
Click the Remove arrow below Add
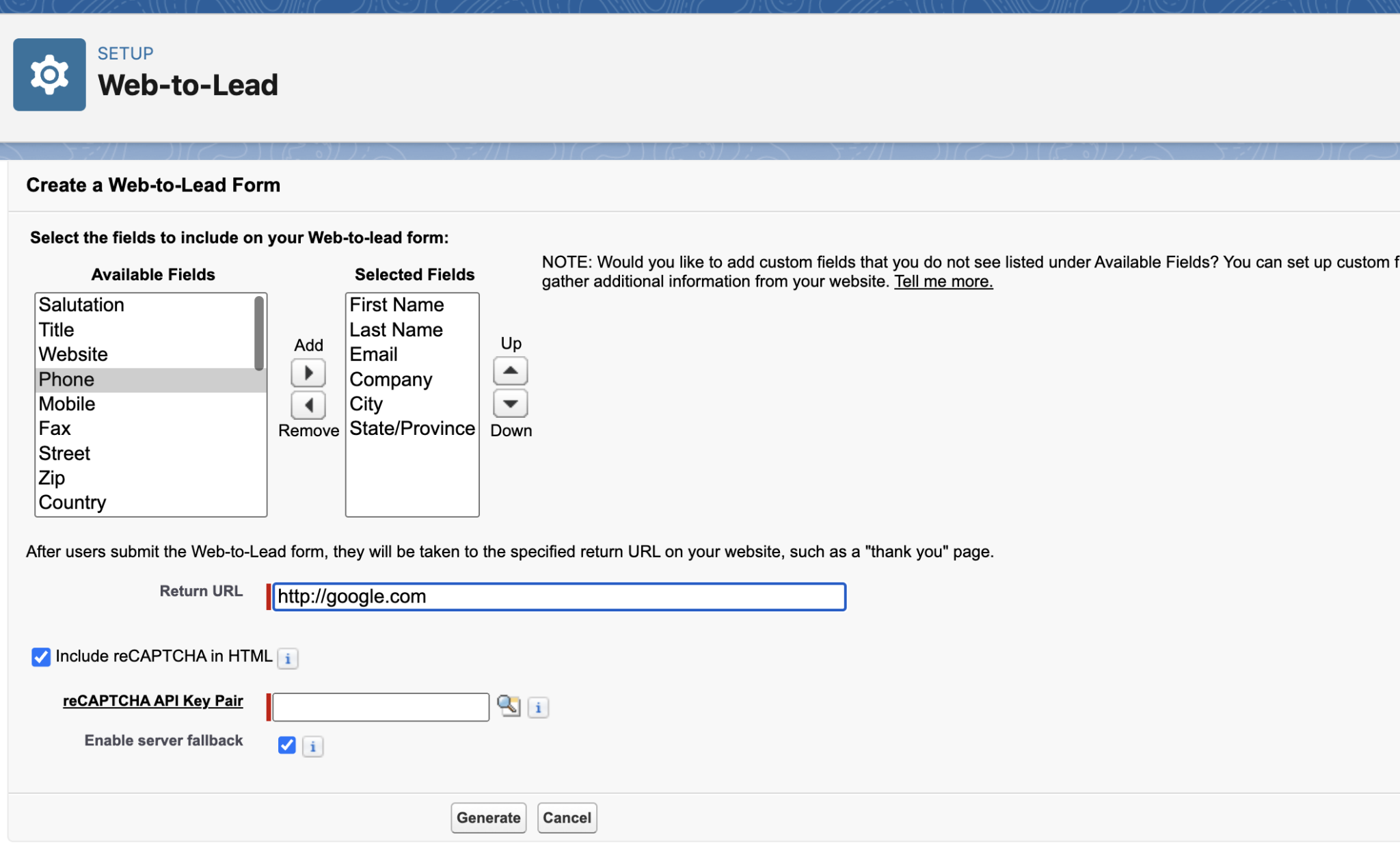(308, 405)
